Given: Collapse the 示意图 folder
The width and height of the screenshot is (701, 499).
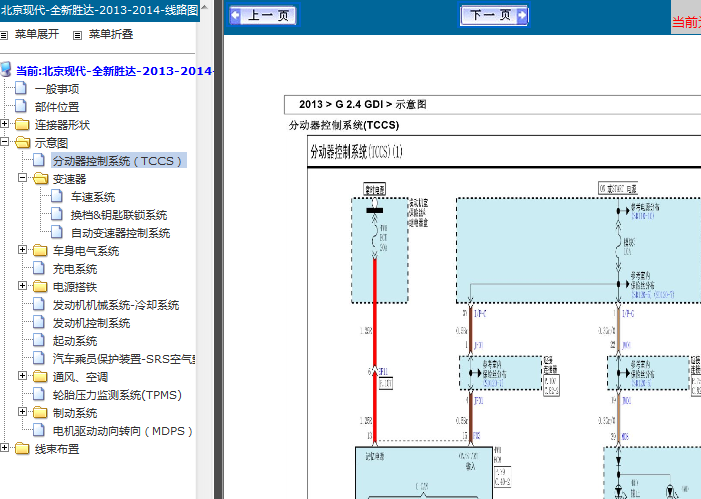Looking at the screenshot, I should tap(4, 142).
